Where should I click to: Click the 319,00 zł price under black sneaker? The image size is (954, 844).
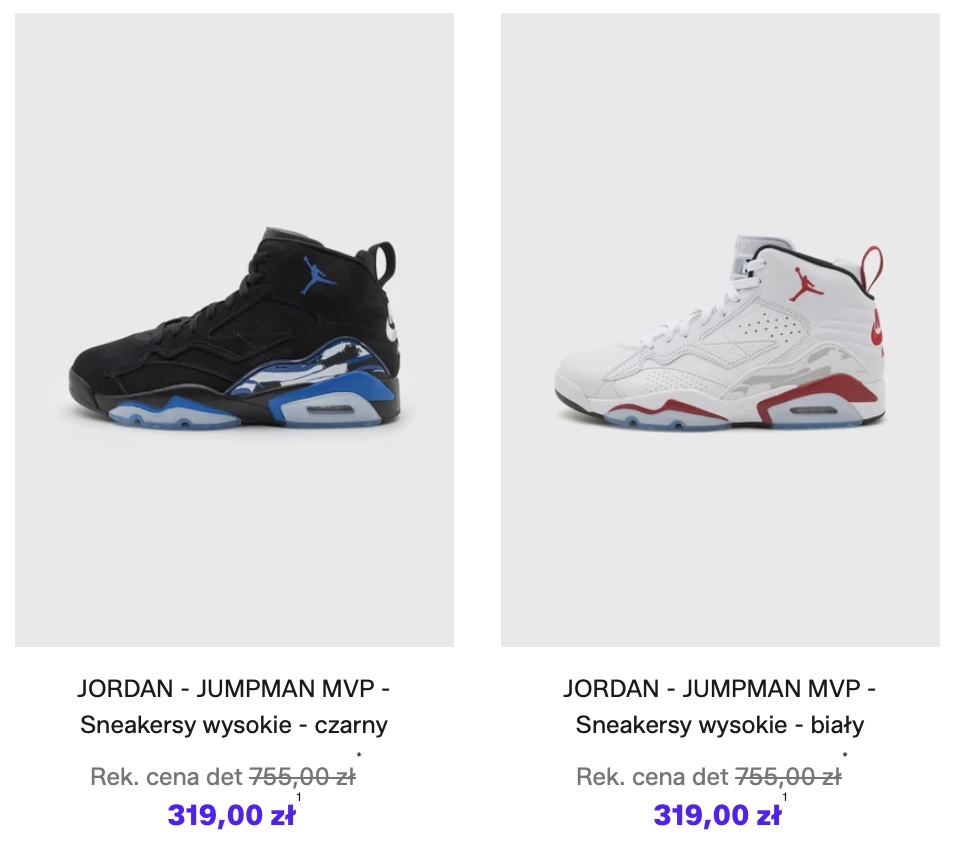point(231,815)
